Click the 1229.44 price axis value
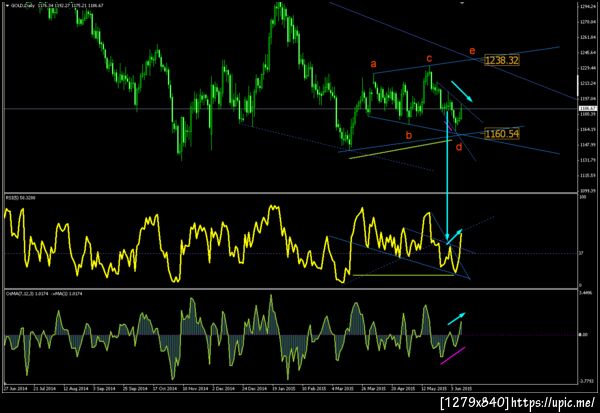600x413 pixels. [x=587, y=68]
